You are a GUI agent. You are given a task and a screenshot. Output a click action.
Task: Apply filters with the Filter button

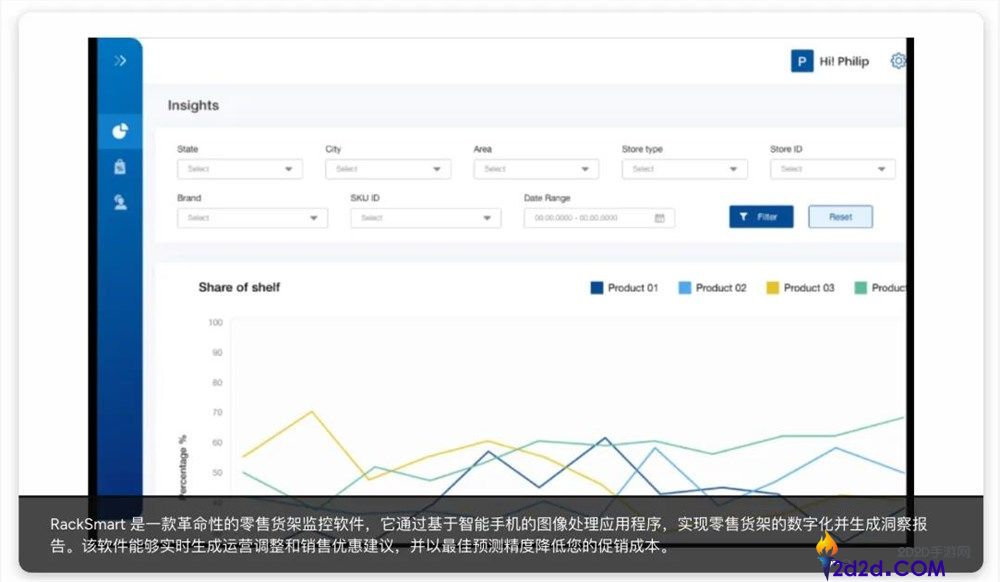point(761,217)
